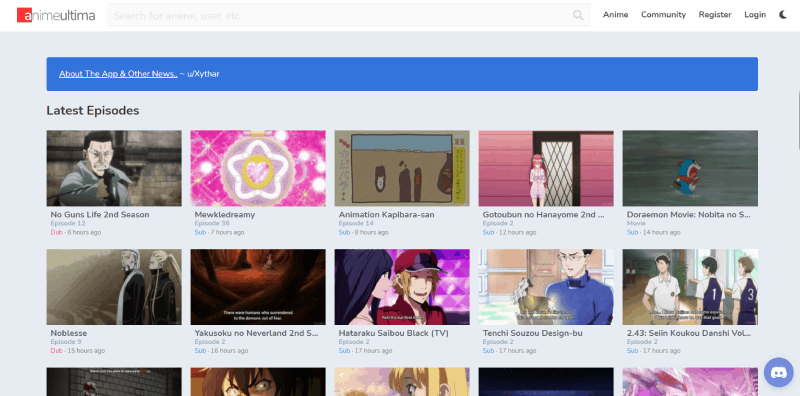Toggle dark mode moon icon
The width and height of the screenshot is (800, 396).
click(783, 15)
